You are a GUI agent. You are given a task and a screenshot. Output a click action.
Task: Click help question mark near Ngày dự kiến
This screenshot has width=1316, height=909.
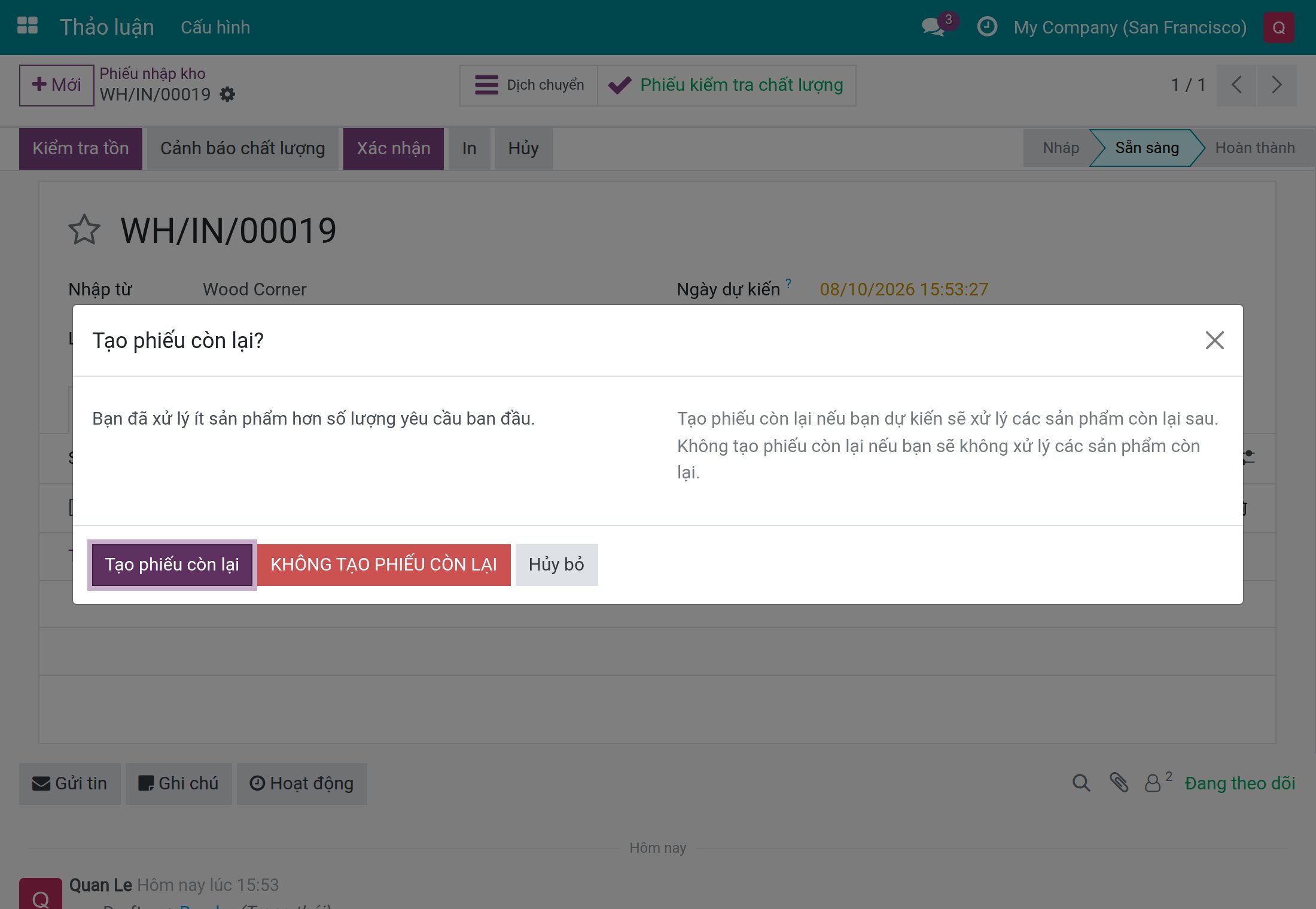(788, 283)
